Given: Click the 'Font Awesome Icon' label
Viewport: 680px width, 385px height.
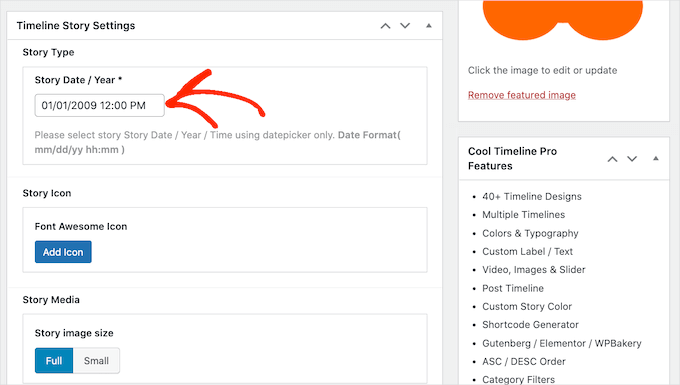Looking at the screenshot, I should (x=81, y=226).
